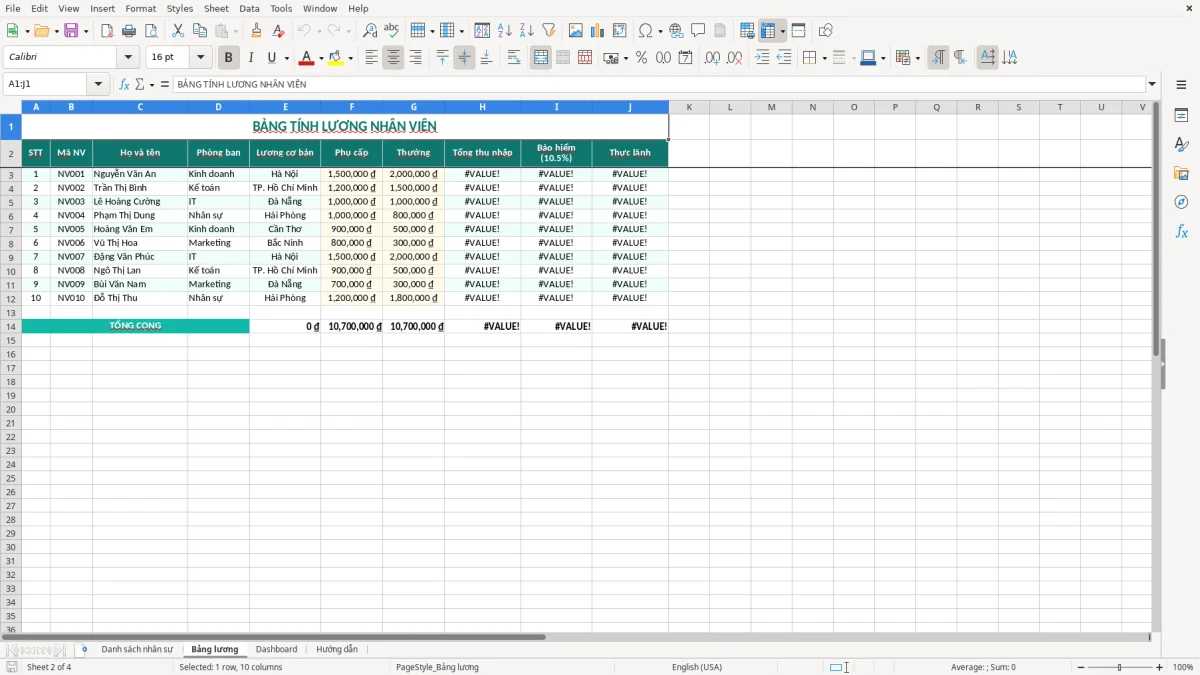Viewport: 1200px width, 675px height.
Task: Toggle Italic formatting
Action: (x=251, y=58)
